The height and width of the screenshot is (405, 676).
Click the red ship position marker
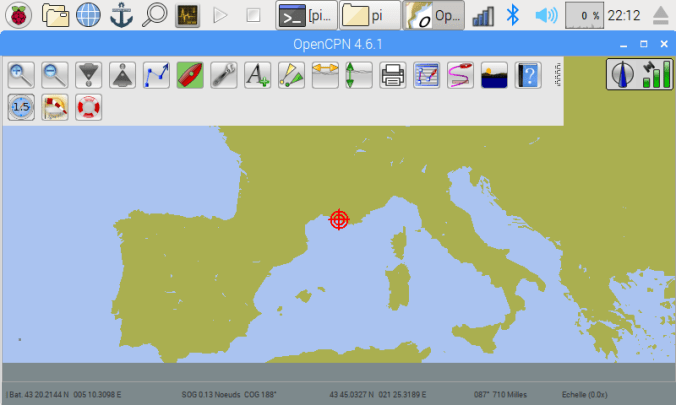coord(340,219)
